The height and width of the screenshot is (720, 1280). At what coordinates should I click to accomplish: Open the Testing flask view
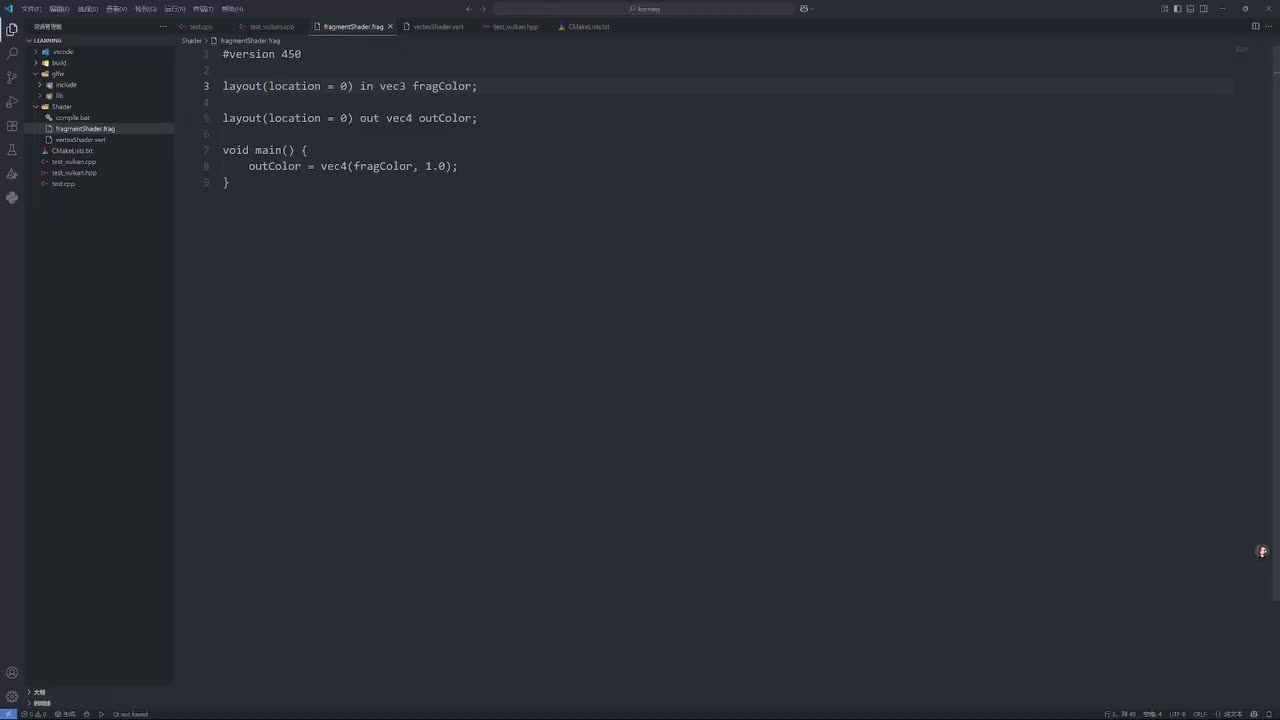click(12, 149)
